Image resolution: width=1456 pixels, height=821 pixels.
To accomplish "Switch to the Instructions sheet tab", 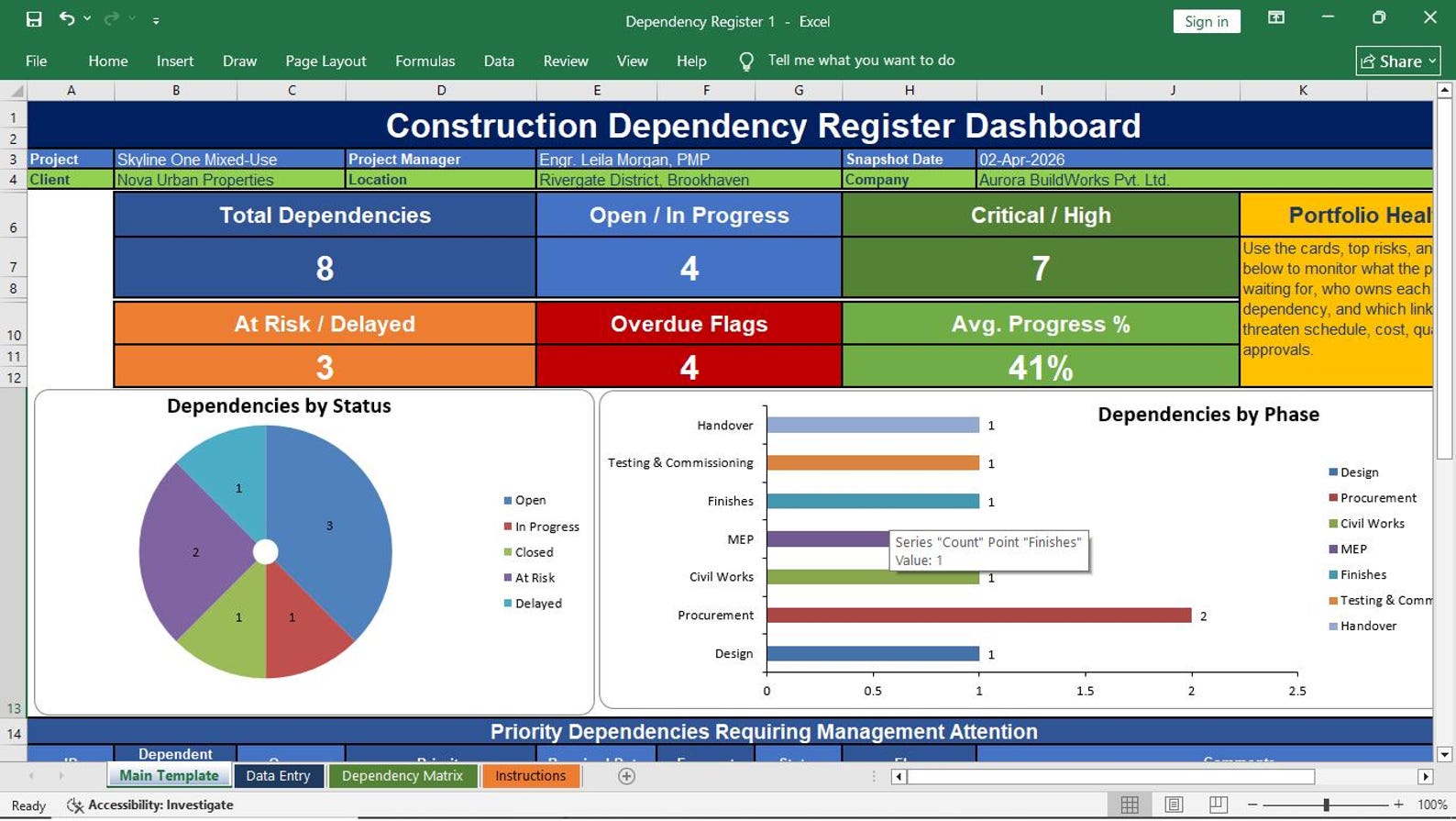I will [x=530, y=776].
